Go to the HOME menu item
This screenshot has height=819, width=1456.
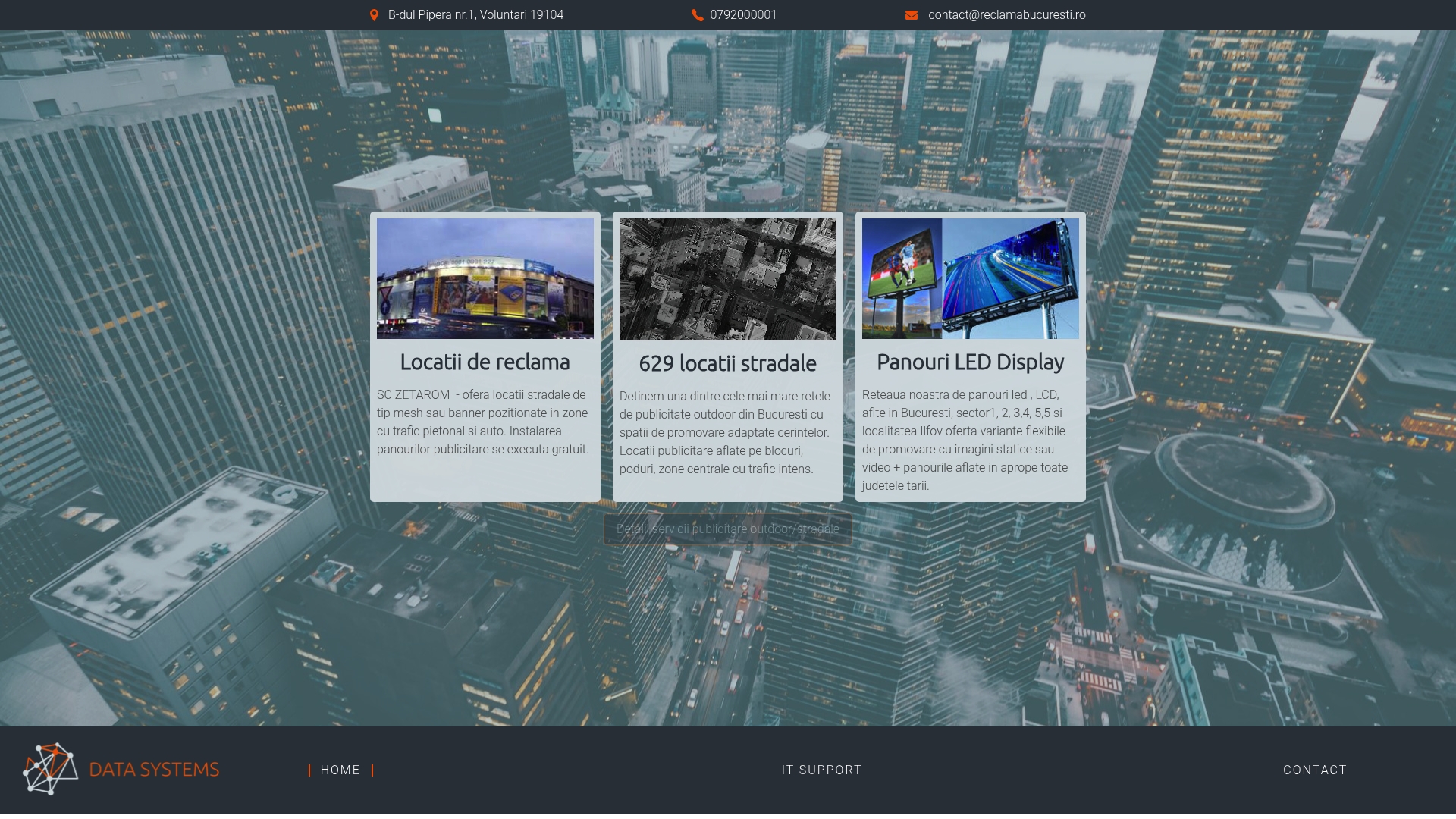(340, 770)
